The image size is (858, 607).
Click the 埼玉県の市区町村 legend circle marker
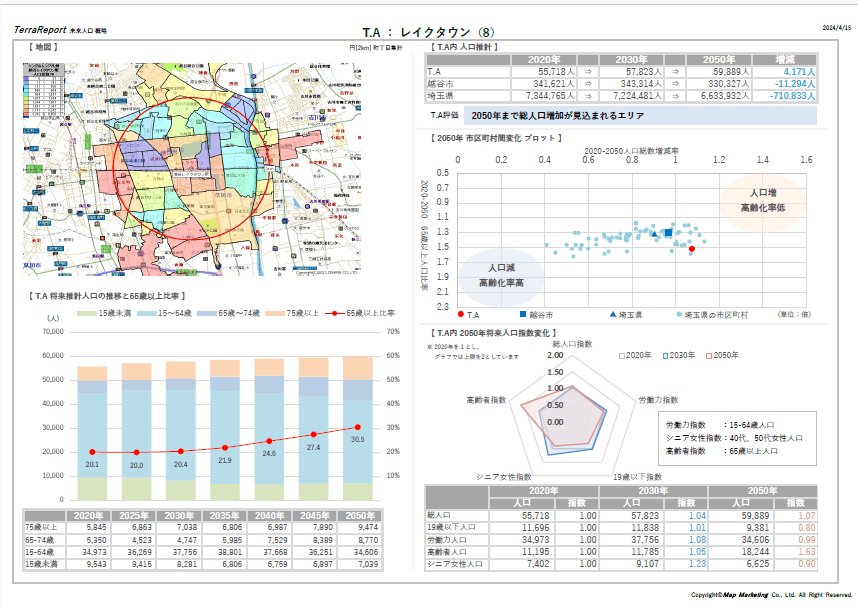(678, 314)
